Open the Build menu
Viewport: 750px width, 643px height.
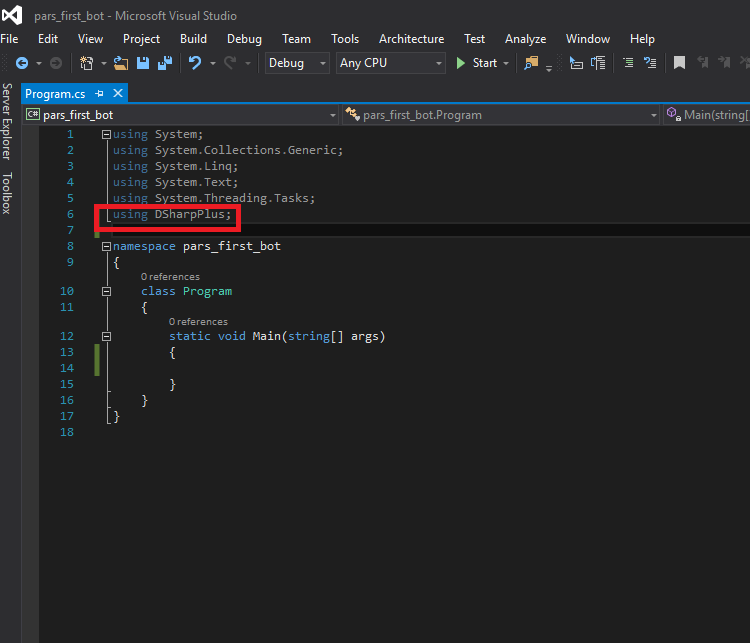193,39
